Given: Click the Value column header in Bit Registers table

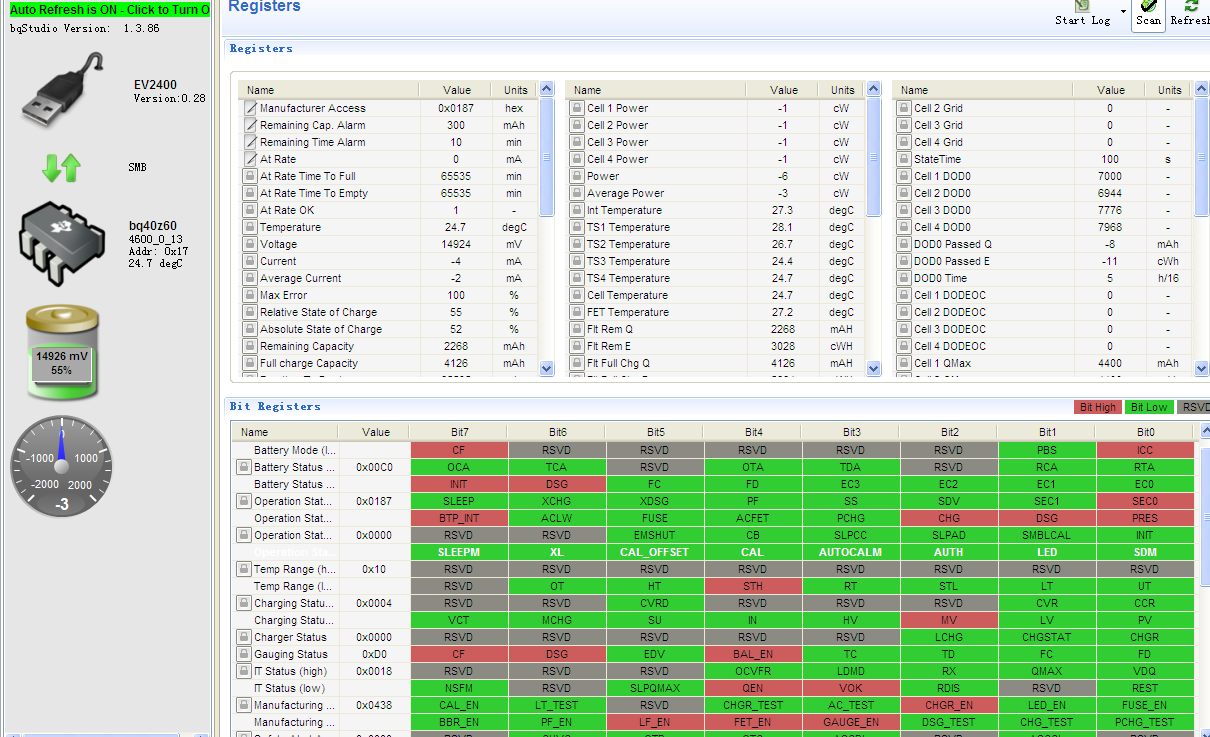Looking at the screenshot, I should click(376, 432).
